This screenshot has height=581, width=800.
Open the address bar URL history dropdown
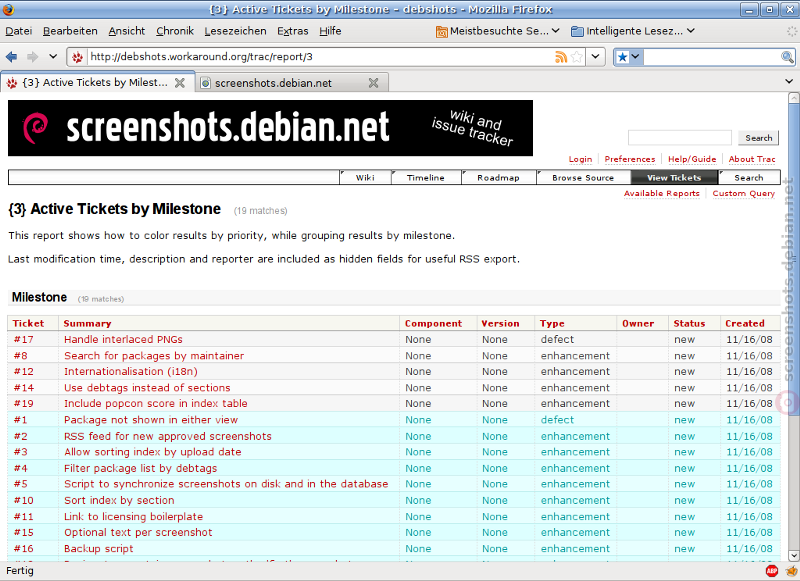pyautogui.click(x=595, y=57)
